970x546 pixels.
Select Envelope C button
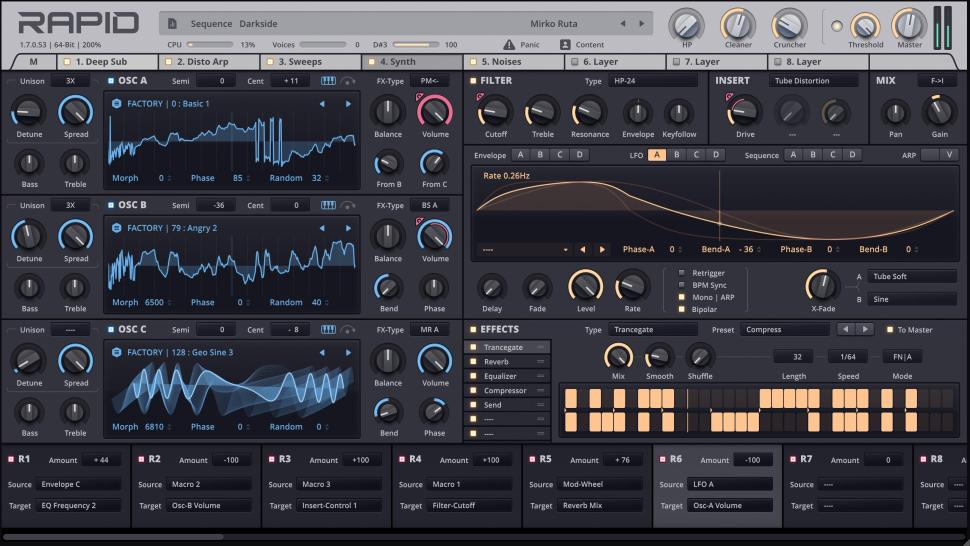click(559, 155)
